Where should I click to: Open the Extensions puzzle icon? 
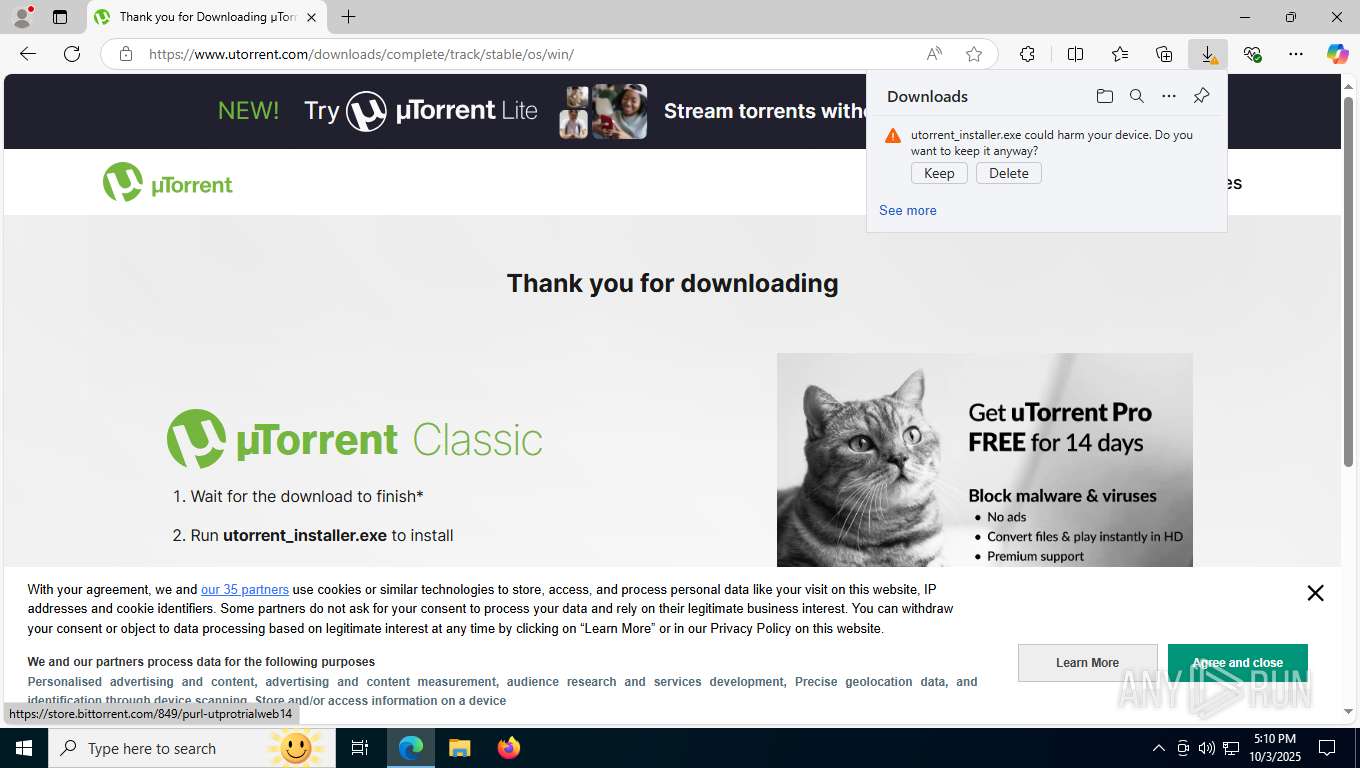click(1027, 54)
